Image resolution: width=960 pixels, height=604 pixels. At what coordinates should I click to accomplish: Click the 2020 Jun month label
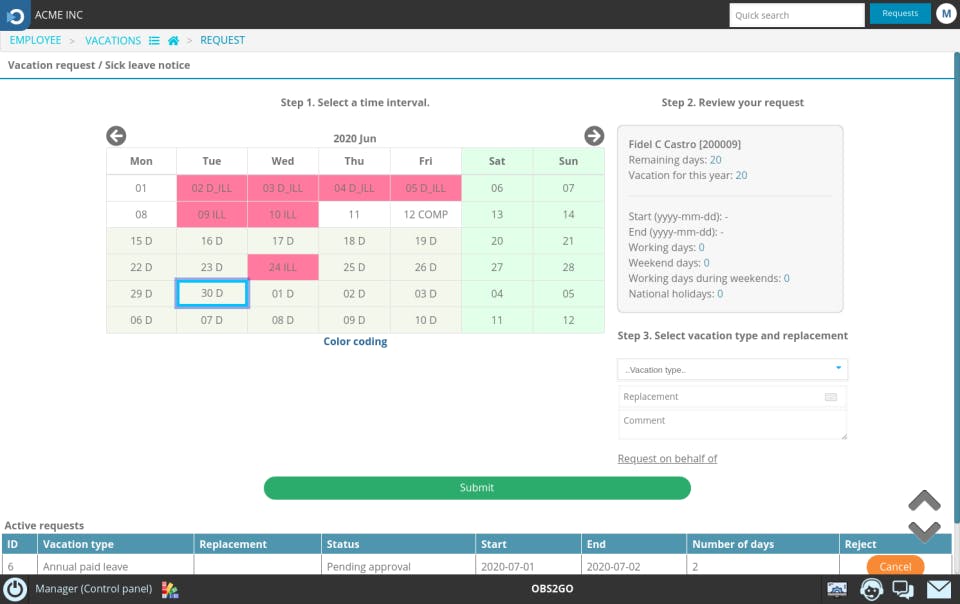pyautogui.click(x=354, y=138)
